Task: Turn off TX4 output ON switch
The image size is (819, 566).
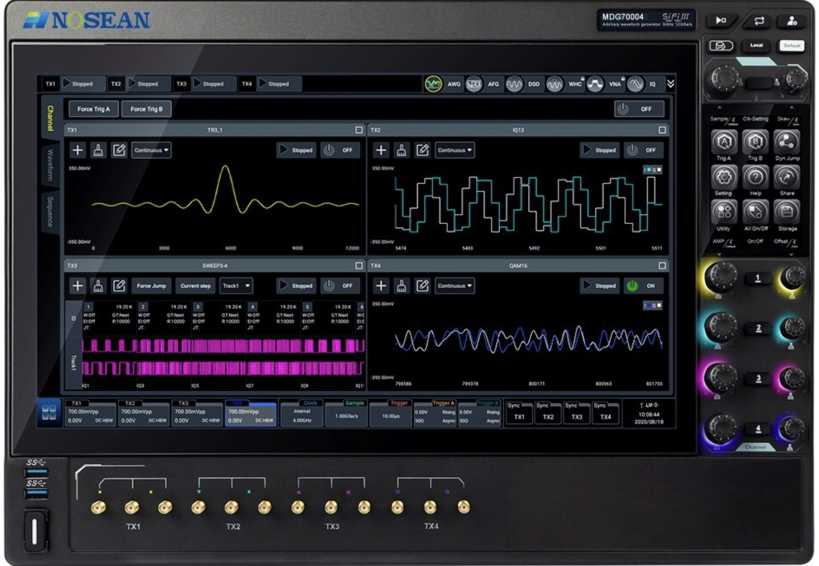Action: pos(644,286)
